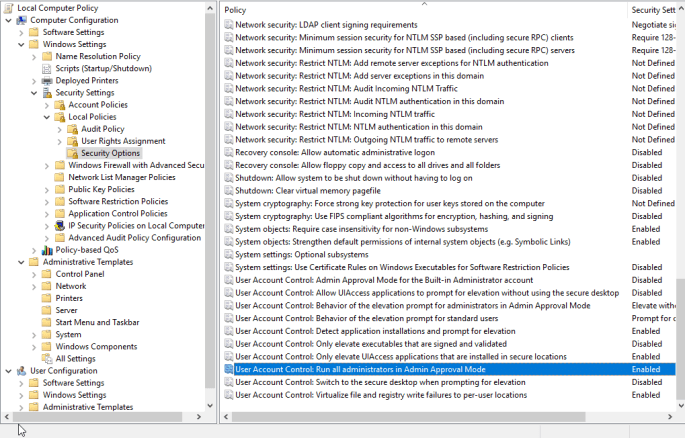Click the Computer Configuration node icon
685x438 pixels.
[21, 20]
